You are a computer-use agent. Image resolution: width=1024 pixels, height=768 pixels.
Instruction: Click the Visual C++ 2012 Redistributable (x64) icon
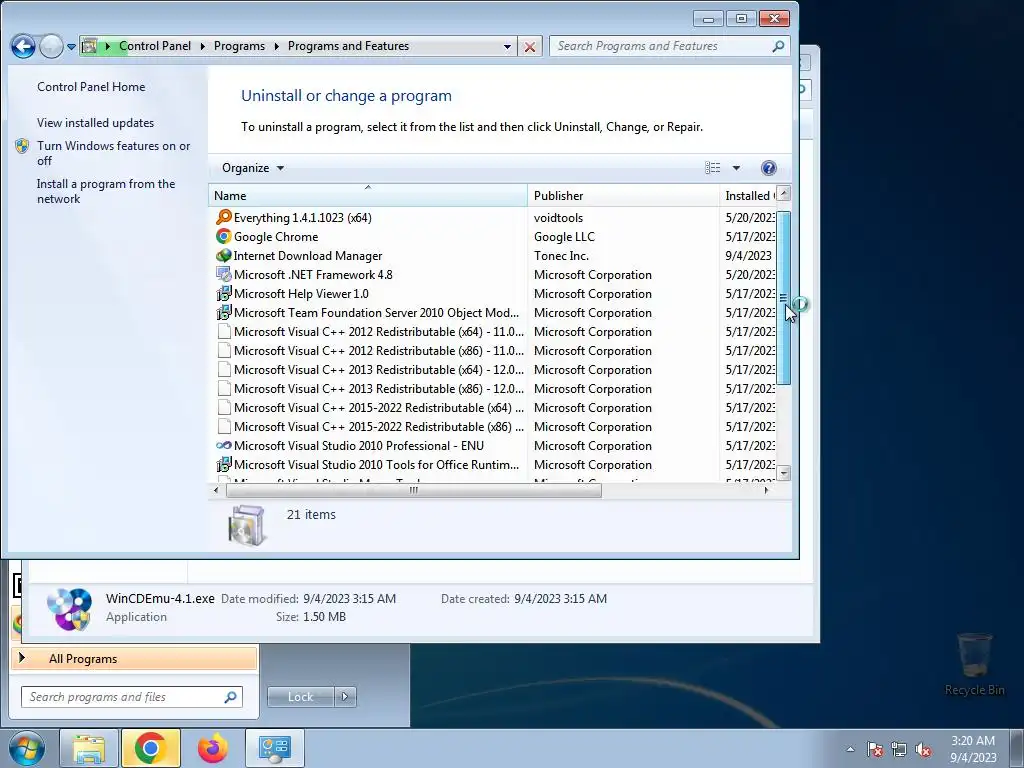coord(224,331)
